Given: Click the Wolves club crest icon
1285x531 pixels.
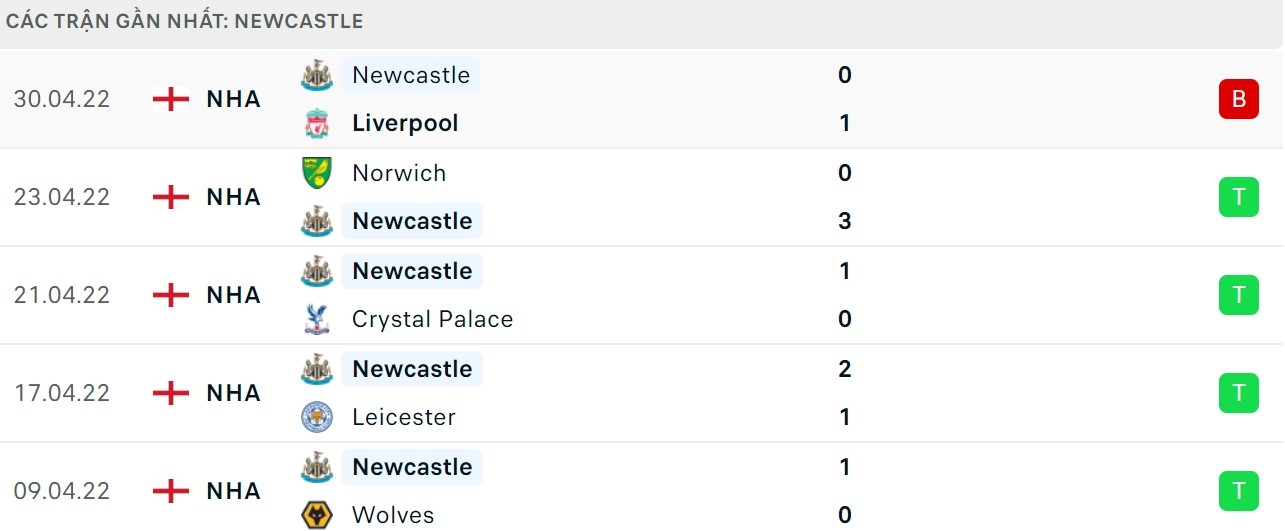Looking at the screenshot, I should pyautogui.click(x=317, y=515).
